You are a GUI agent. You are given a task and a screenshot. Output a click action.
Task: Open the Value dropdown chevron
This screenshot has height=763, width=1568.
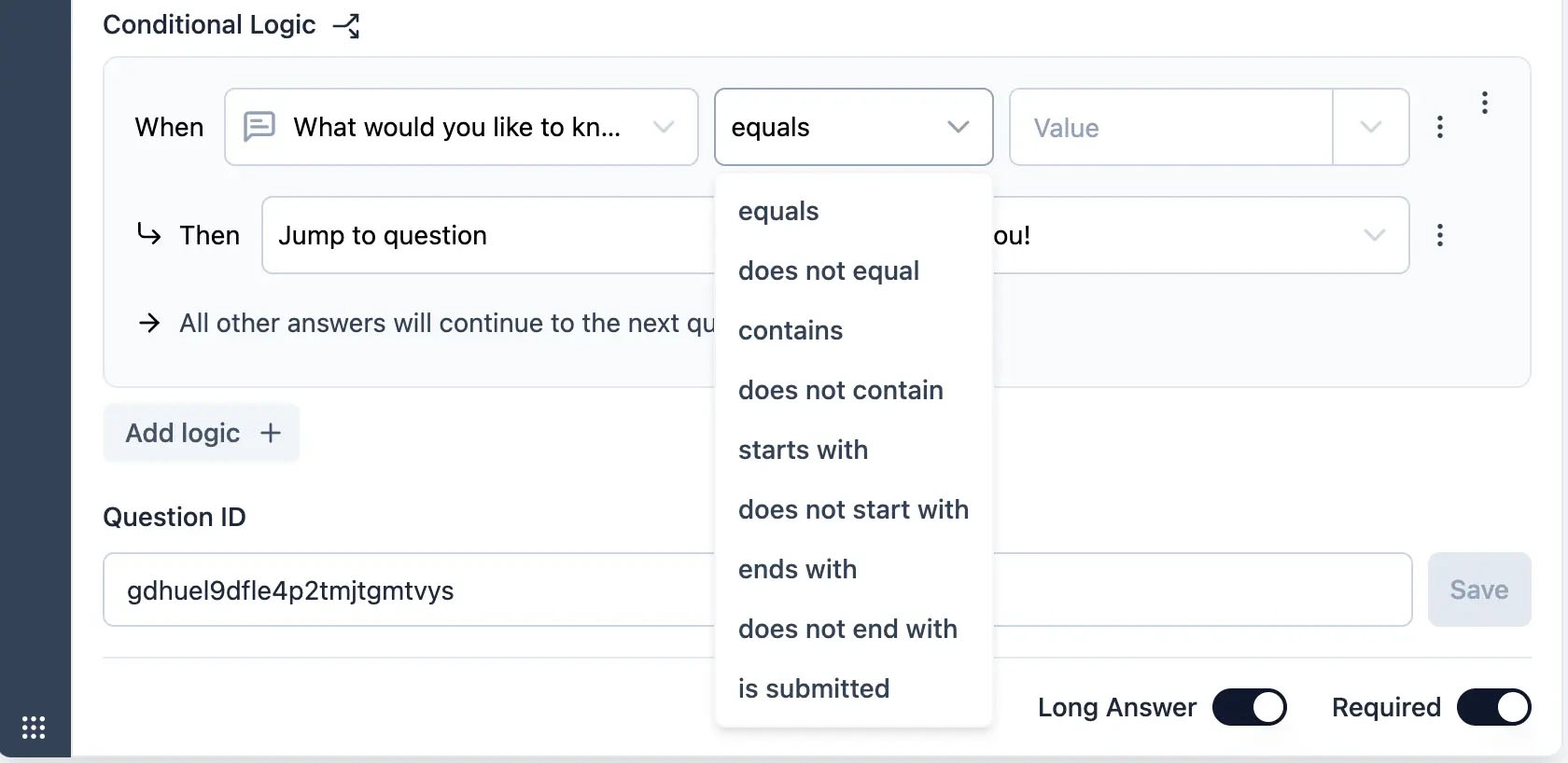point(1370,127)
